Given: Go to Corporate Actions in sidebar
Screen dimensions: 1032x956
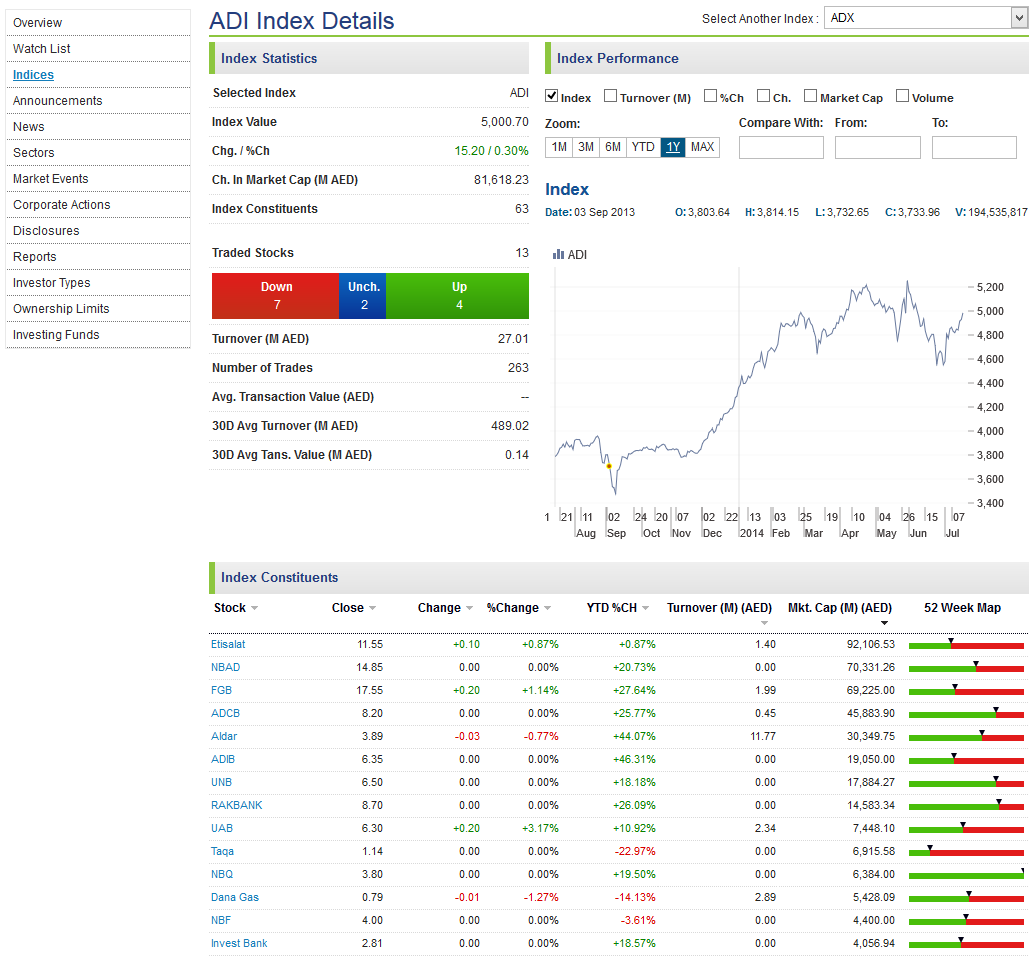Looking at the screenshot, I should (x=62, y=205).
